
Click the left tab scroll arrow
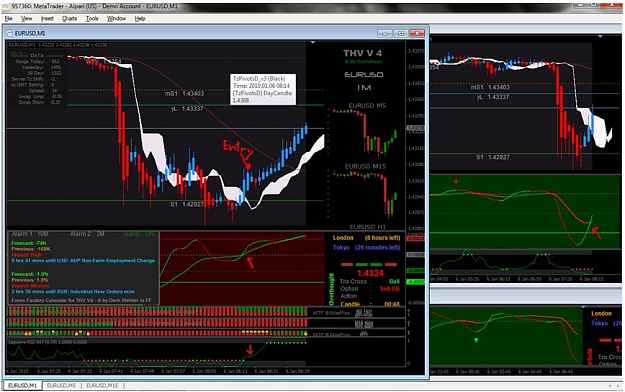[610, 386]
